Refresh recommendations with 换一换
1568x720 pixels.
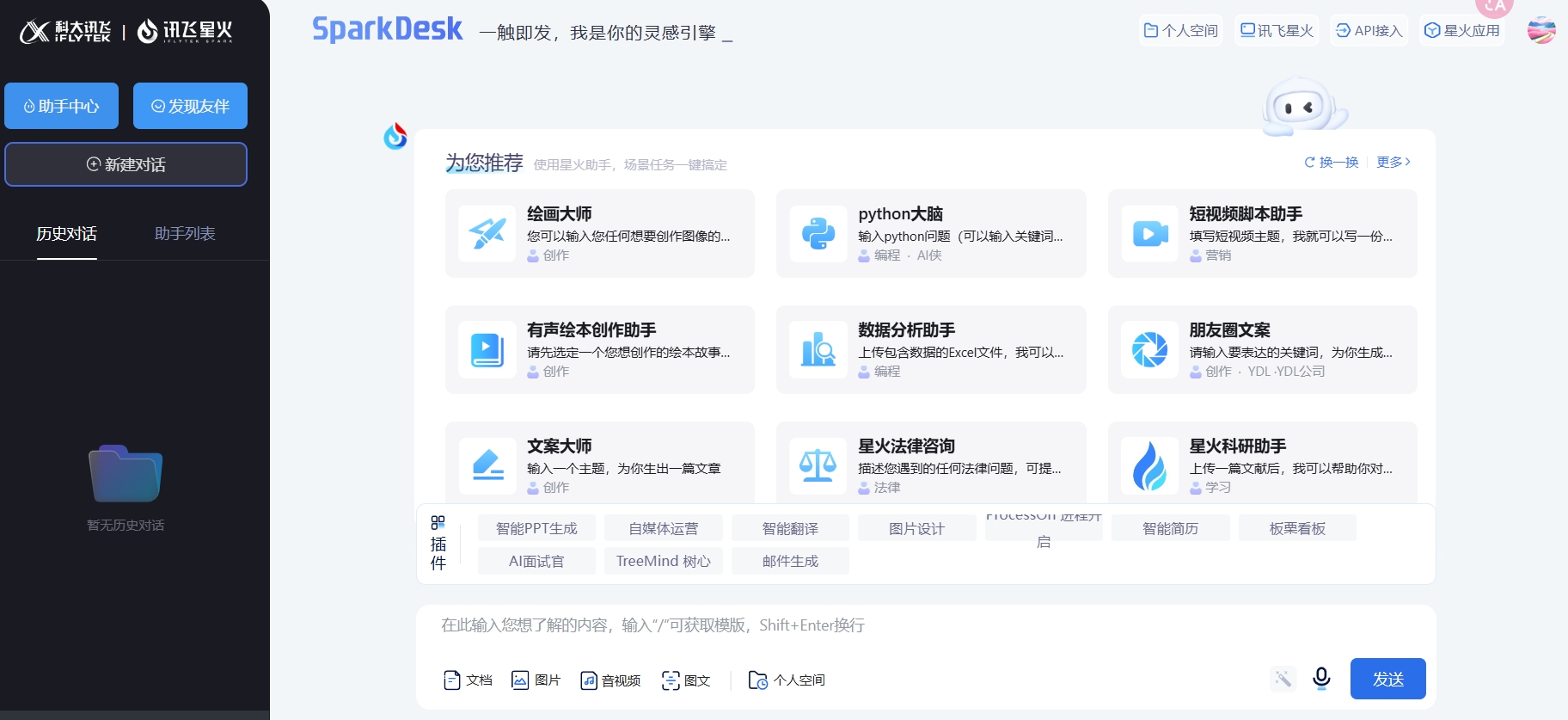coord(1332,162)
